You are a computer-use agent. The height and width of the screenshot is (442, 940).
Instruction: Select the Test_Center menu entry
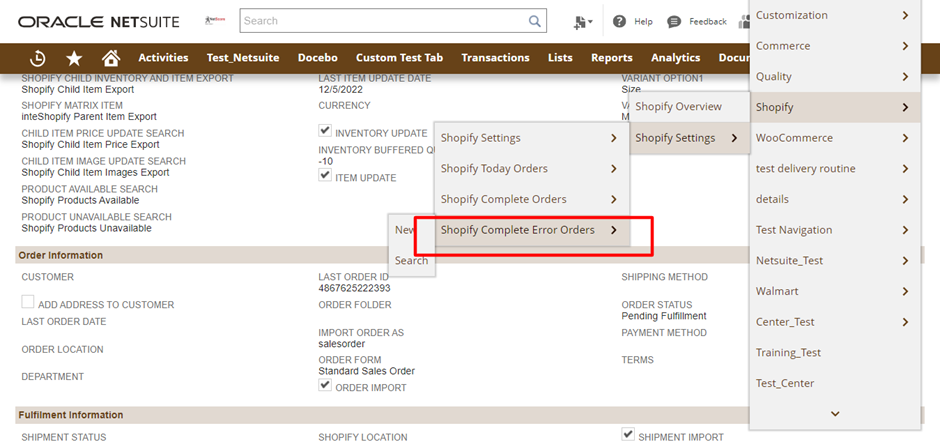pyautogui.click(x=834, y=383)
